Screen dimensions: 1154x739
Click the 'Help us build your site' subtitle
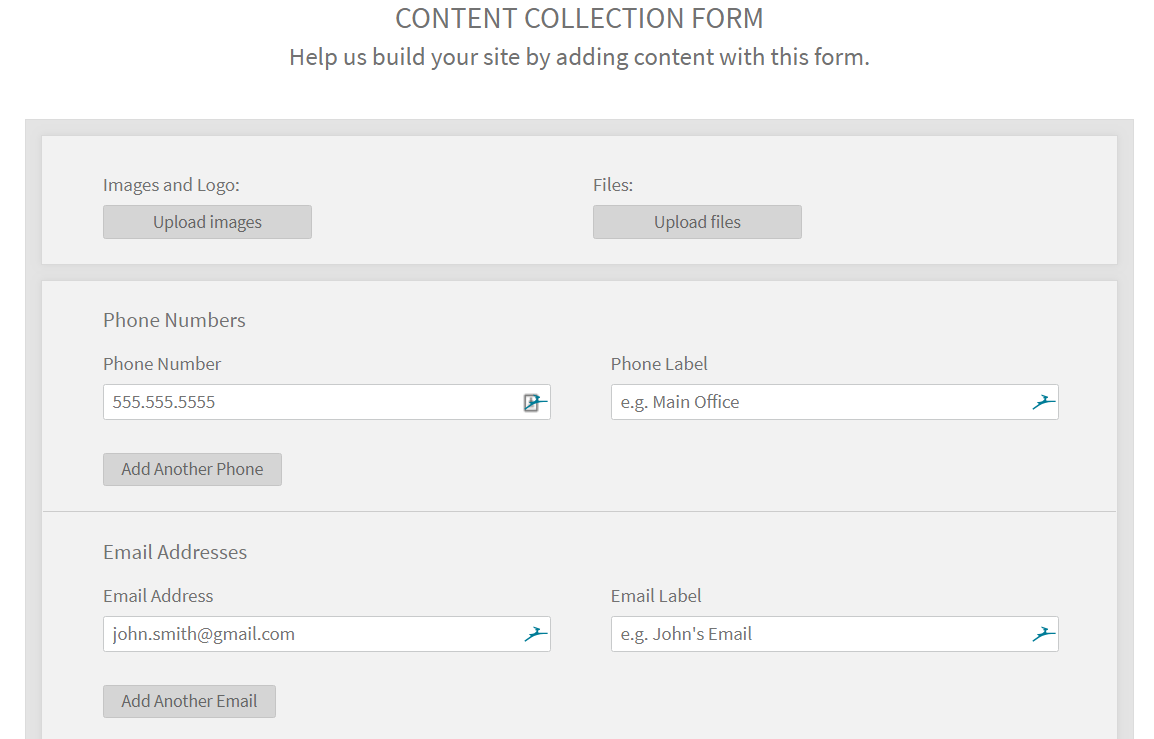tap(579, 57)
